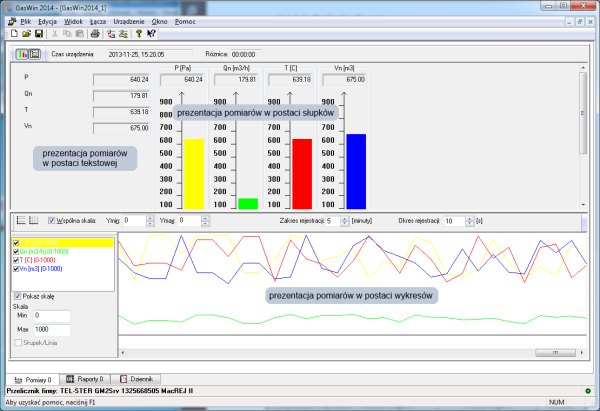Increase the Ymin spinner value
Screen dimensions: 600x411
coord(149,217)
